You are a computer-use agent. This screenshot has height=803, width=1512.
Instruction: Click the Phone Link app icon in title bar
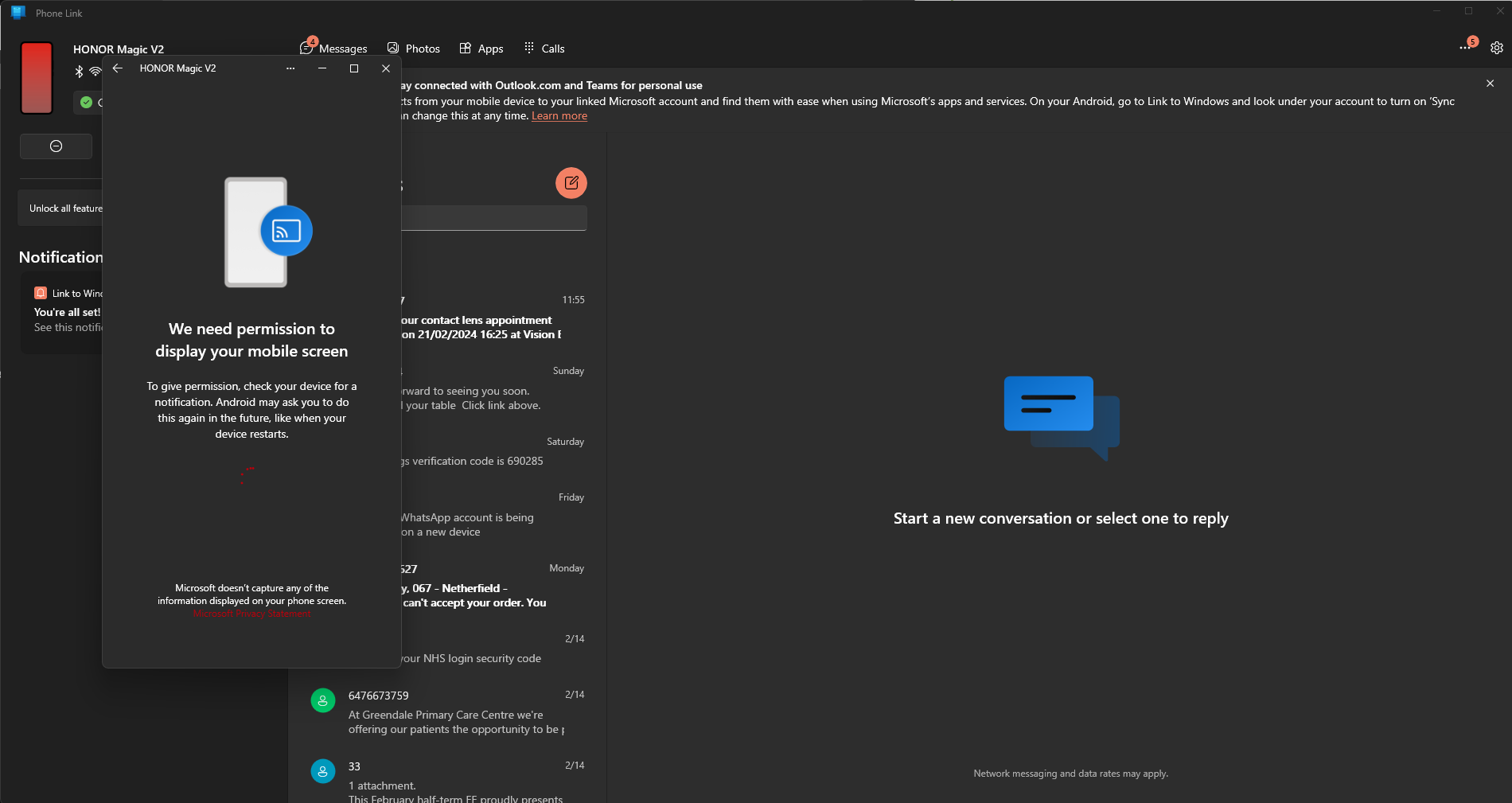[18, 12]
